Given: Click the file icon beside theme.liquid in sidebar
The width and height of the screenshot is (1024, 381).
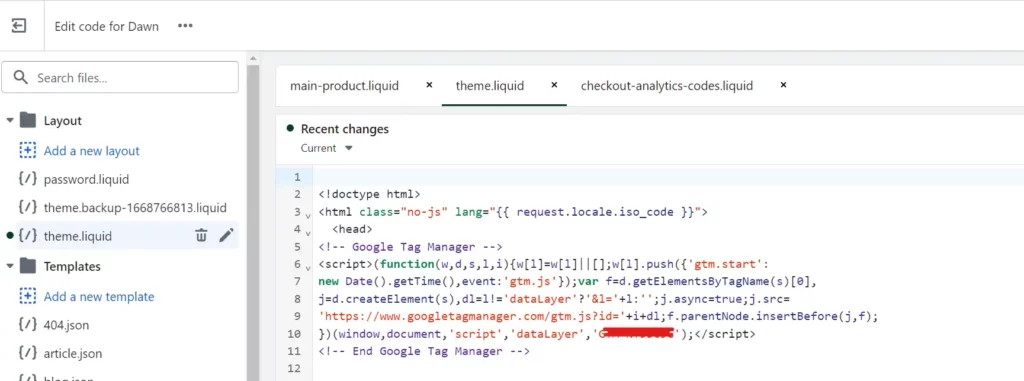Looking at the screenshot, I should (27, 236).
